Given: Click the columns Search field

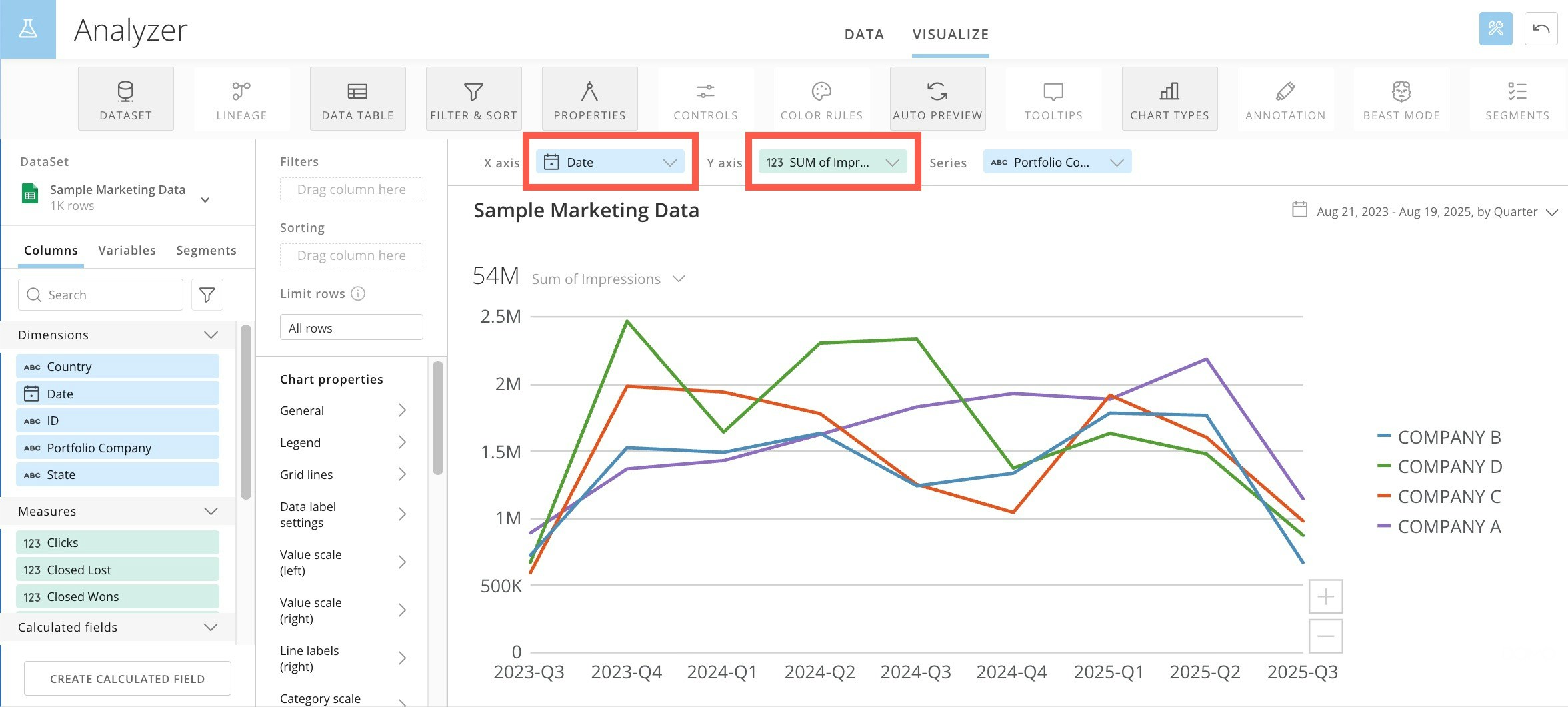Looking at the screenshot, I should [x=101, y=295].
